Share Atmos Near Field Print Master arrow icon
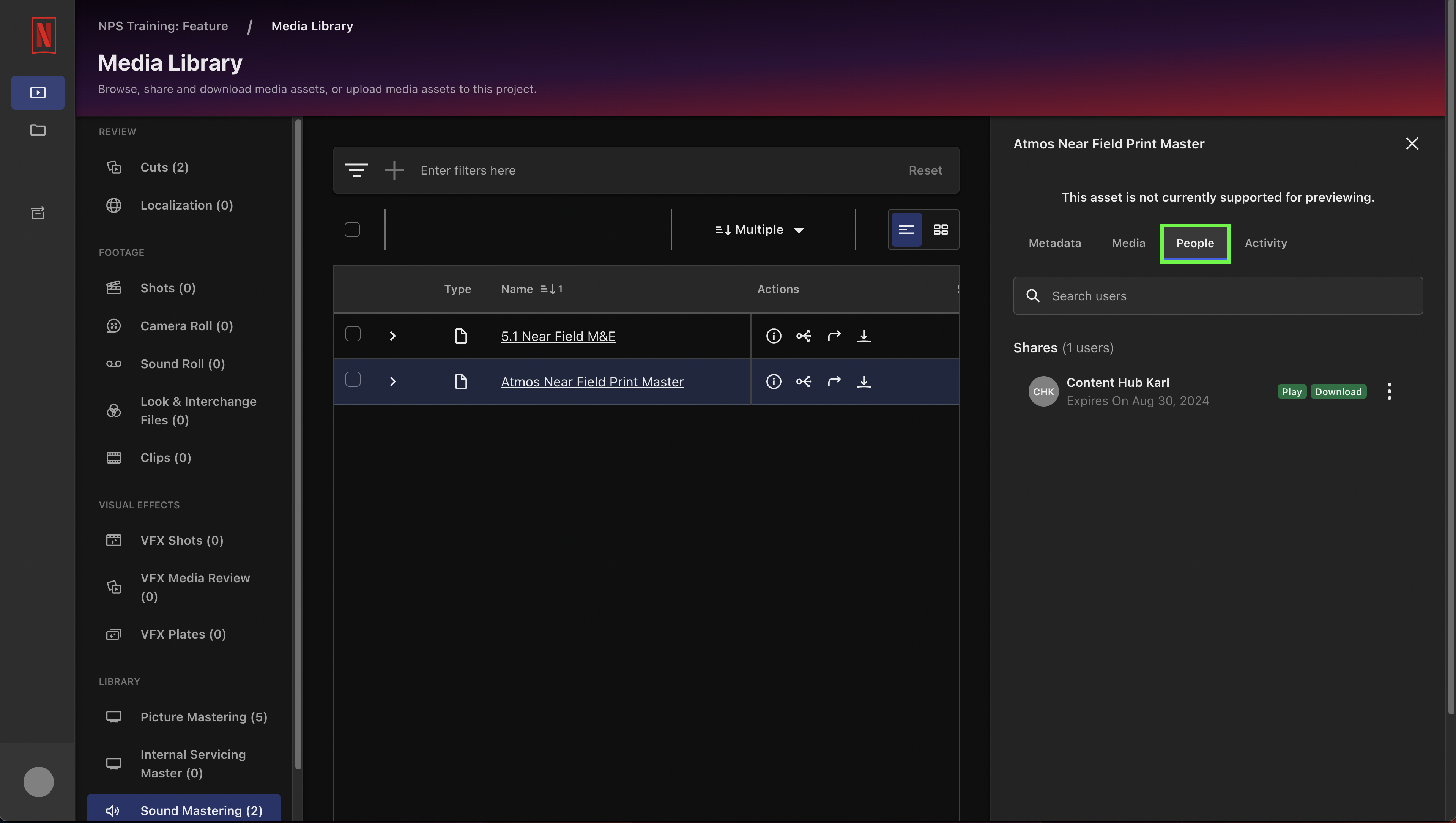 pyautogui.click(x=834, y=382)
